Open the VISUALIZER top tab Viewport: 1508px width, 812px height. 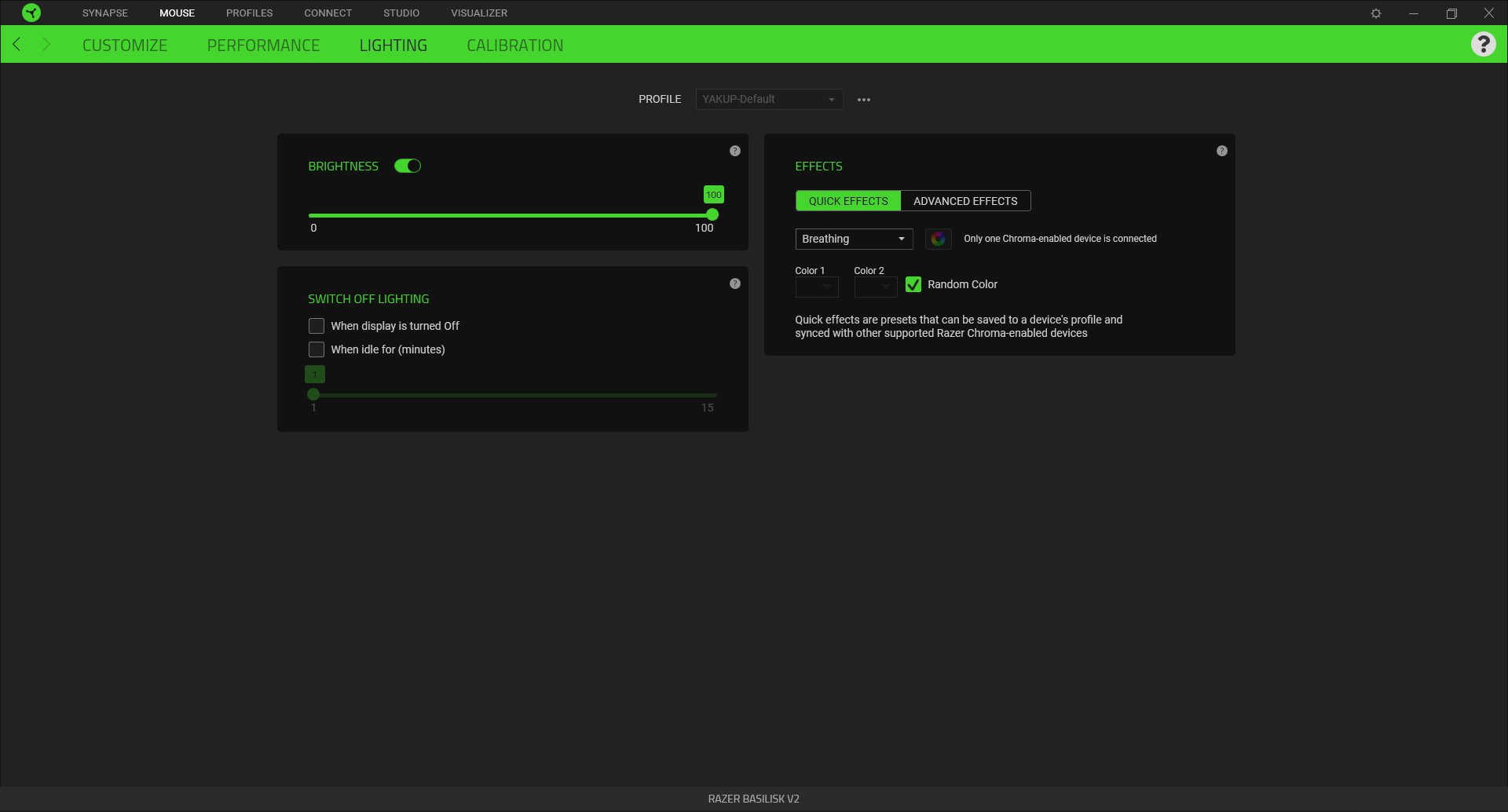click(x=479, y=13)
